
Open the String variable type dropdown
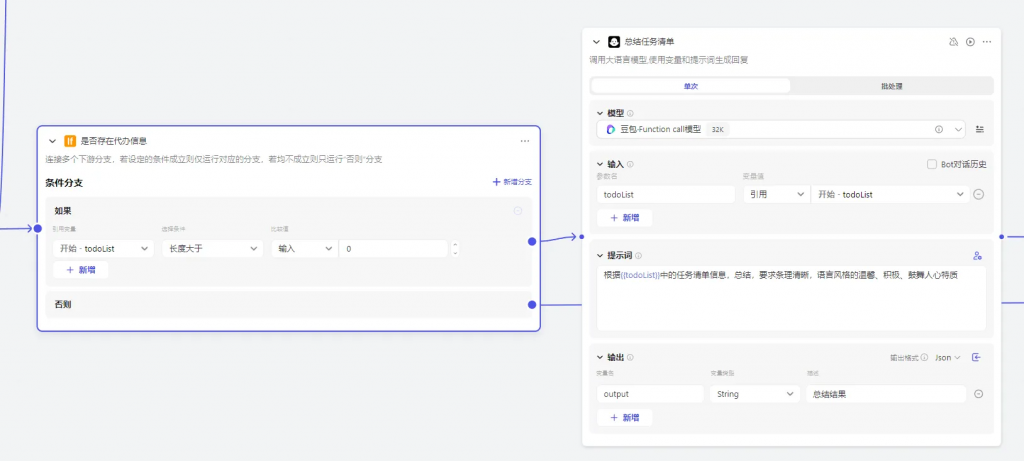click(755, 394)
